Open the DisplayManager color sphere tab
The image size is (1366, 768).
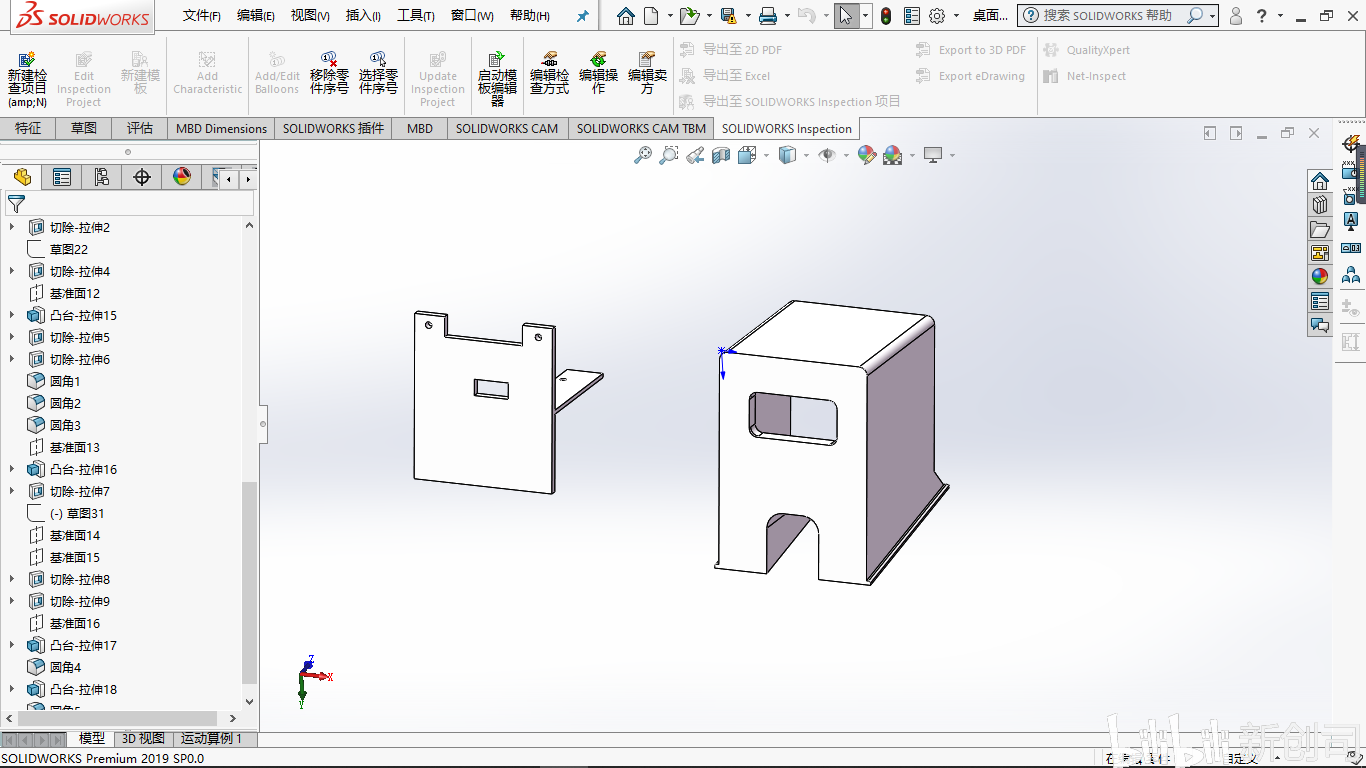click(x=182, y=177)
